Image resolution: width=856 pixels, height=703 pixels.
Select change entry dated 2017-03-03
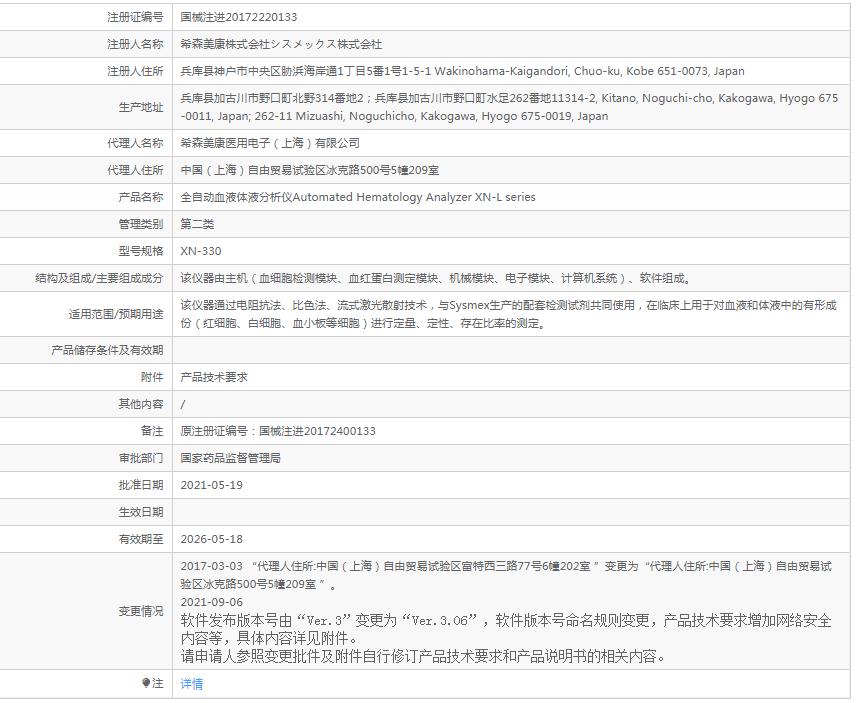pyautogui.click(x=506, y=575)
